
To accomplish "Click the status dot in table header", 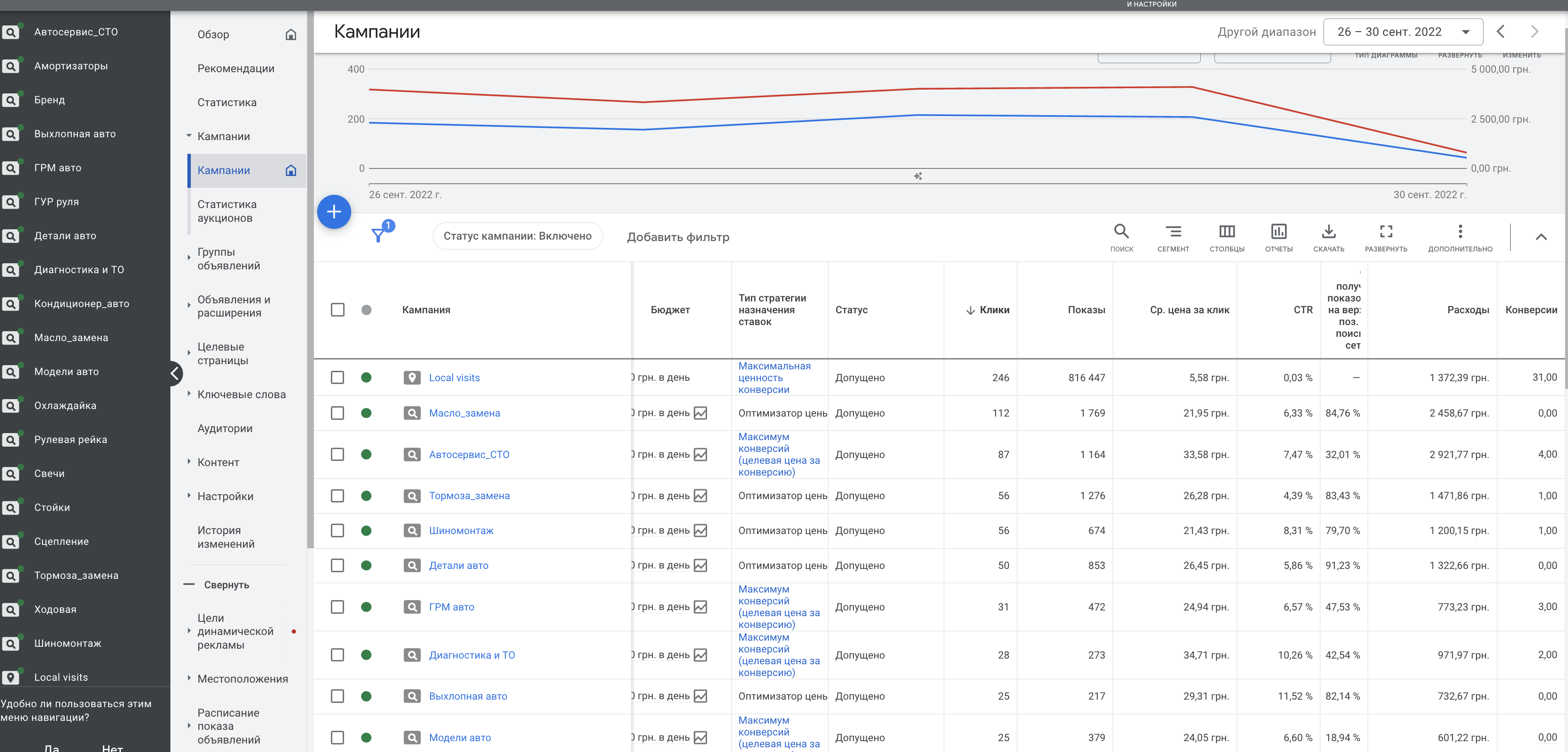I will coord(366,309).
